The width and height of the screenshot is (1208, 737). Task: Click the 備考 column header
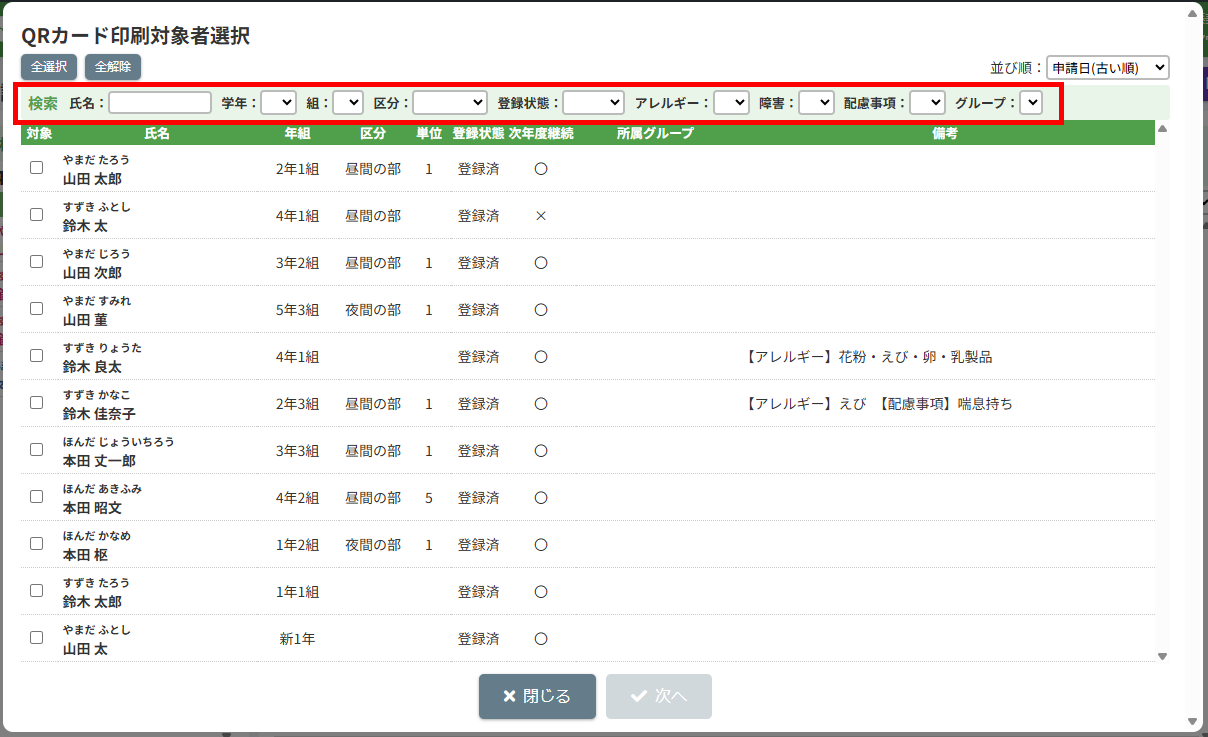point(944,133)
